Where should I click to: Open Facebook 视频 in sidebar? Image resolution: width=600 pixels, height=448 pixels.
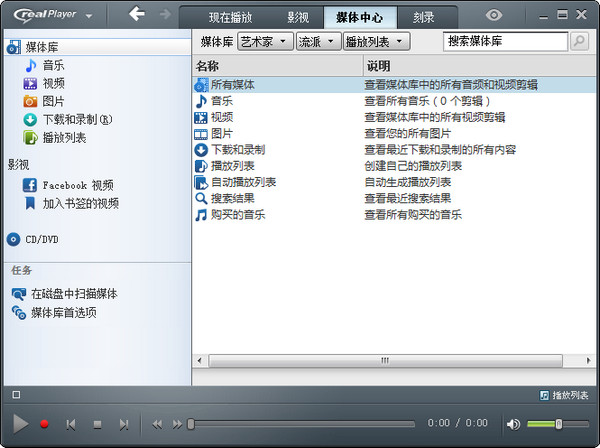point(77,185)
